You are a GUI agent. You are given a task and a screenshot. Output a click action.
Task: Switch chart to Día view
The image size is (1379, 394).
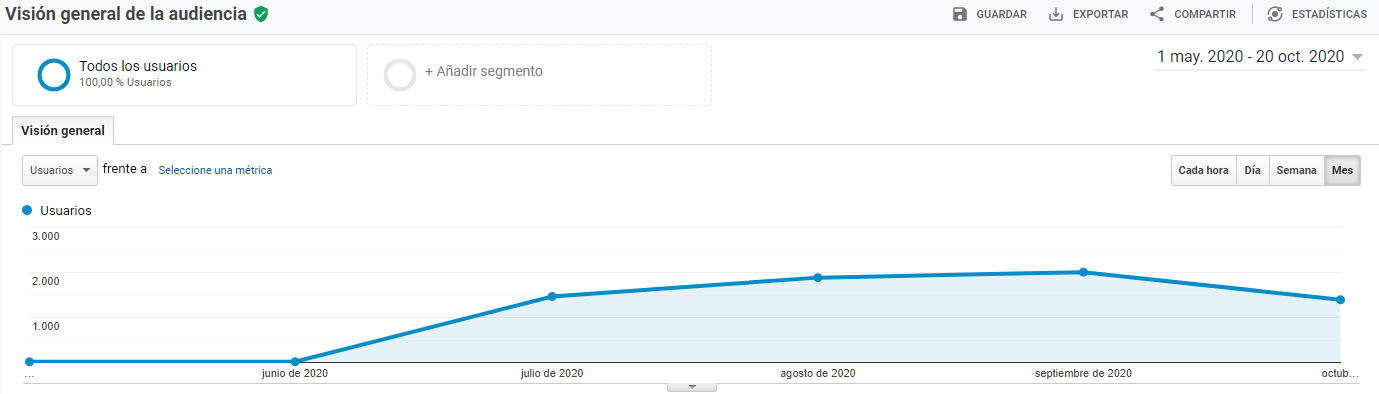[1253, 170]
